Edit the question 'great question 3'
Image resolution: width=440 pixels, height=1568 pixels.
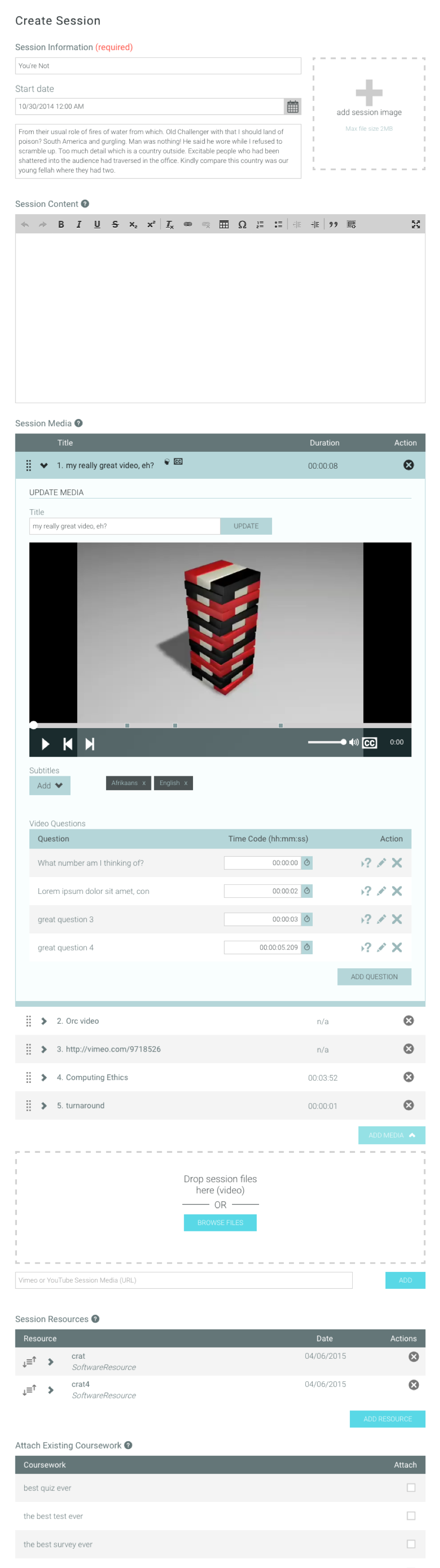[x=382, y=919]
